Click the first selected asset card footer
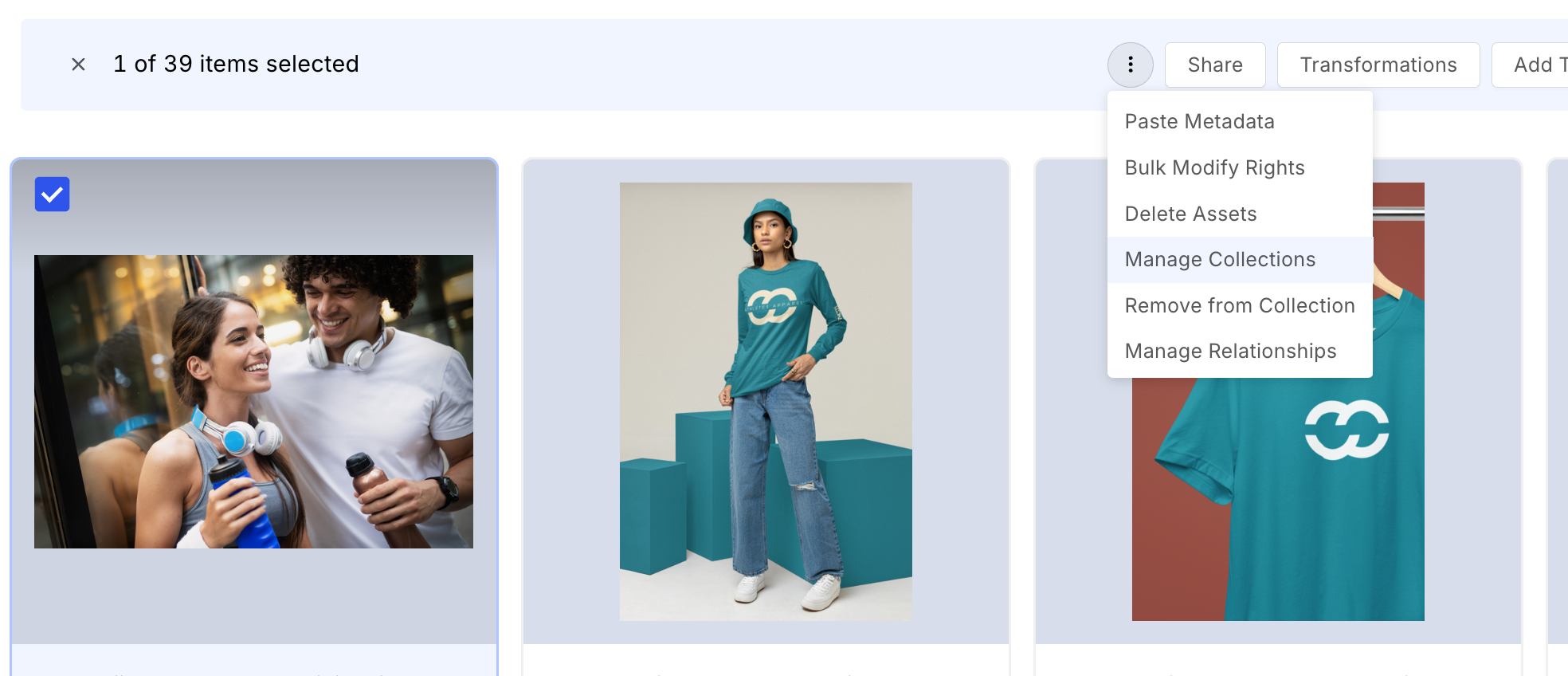The image size is (1568, 676). tap(254, 660)
